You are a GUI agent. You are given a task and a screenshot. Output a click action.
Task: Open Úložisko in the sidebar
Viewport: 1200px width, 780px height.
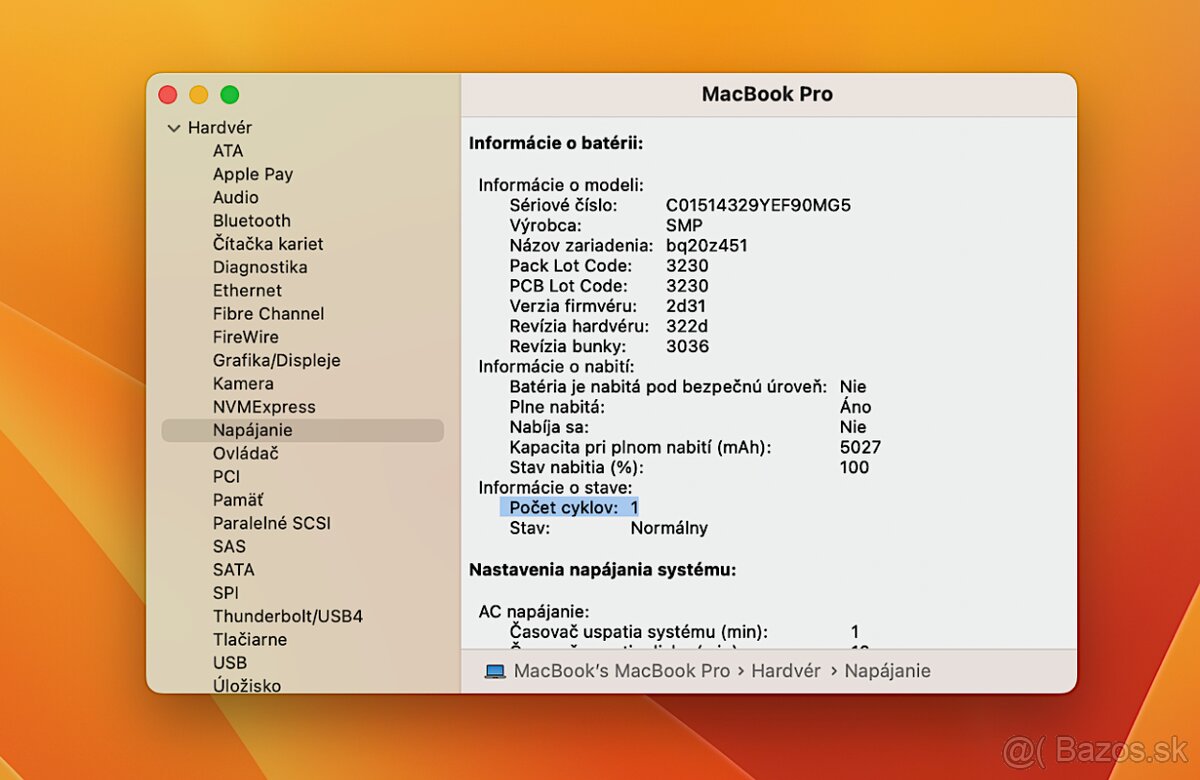tap(247, 685)
